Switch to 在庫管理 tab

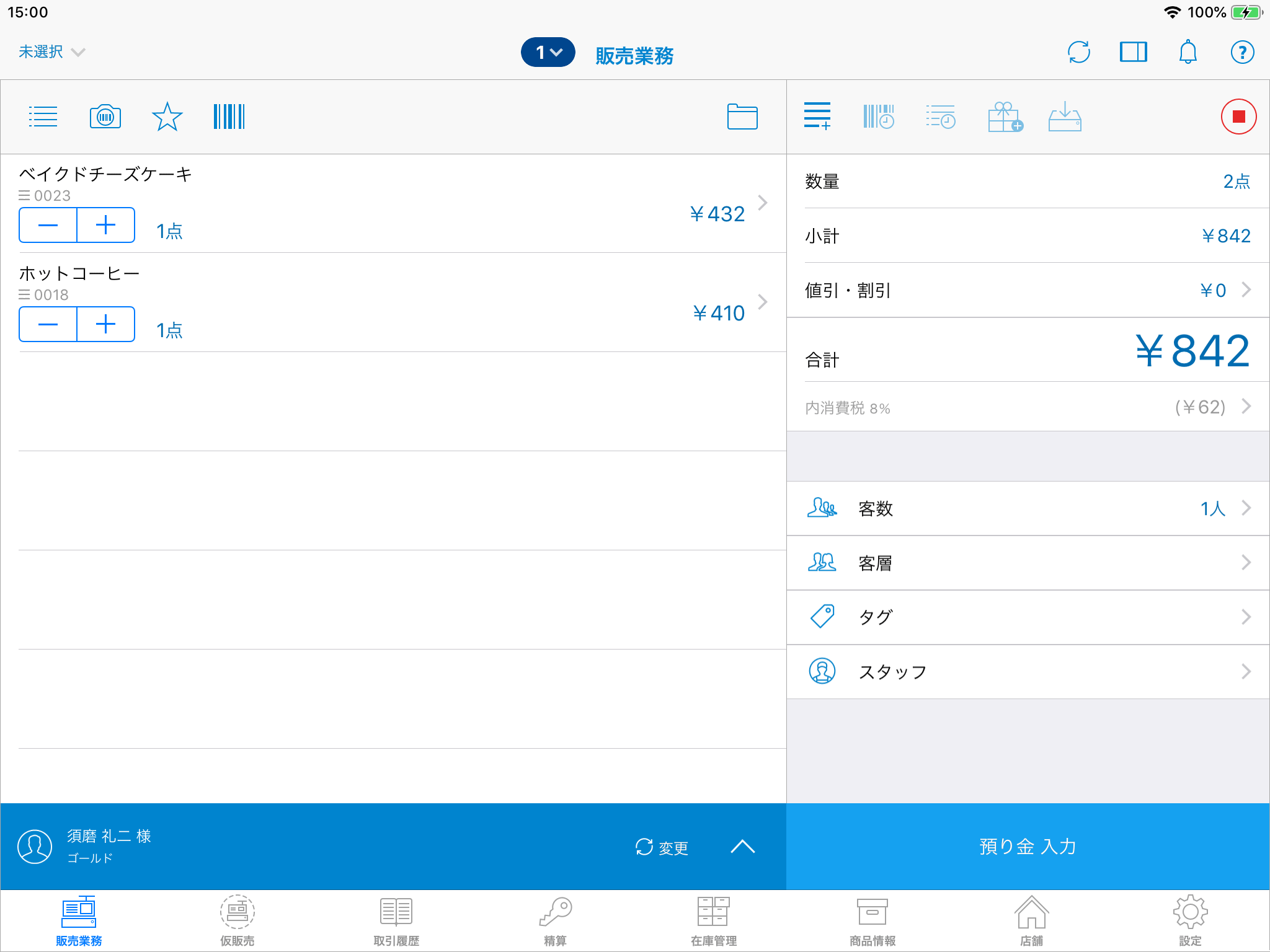tap(713, 922)
